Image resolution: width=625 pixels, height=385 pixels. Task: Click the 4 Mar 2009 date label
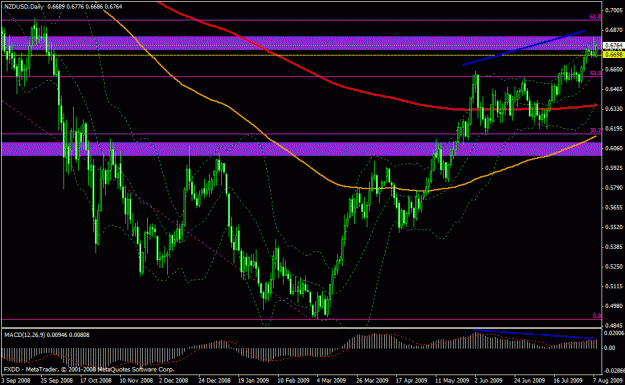click(x=331, y=381)
